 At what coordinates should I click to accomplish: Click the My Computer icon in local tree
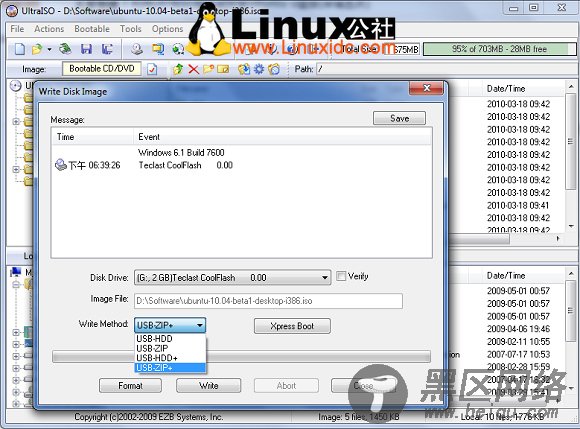pyautogui.click(x=16, y=272)
